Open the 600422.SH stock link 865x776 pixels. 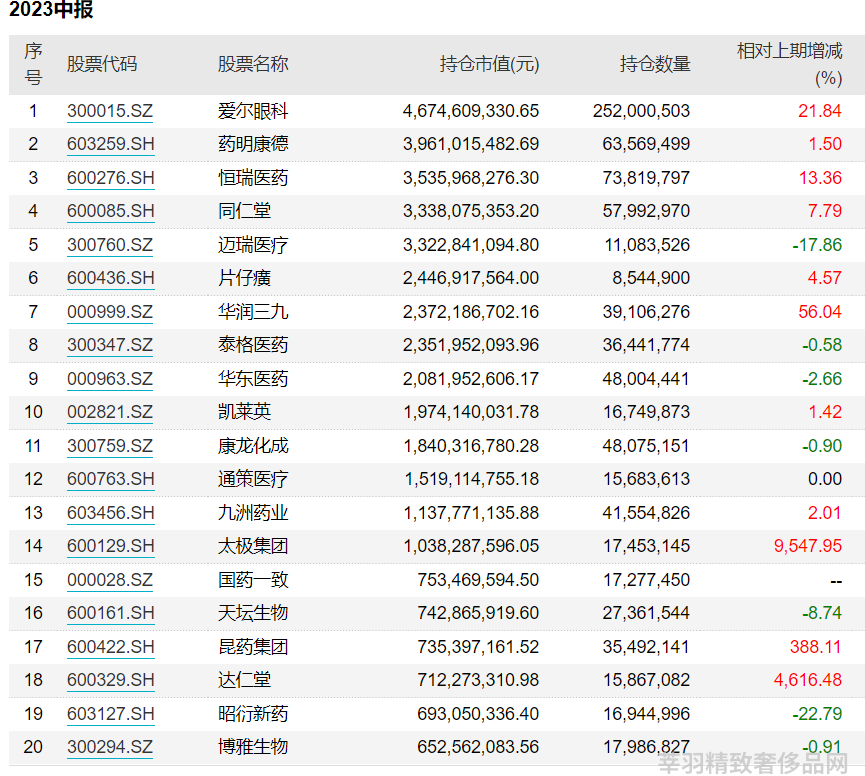point(110,647)
